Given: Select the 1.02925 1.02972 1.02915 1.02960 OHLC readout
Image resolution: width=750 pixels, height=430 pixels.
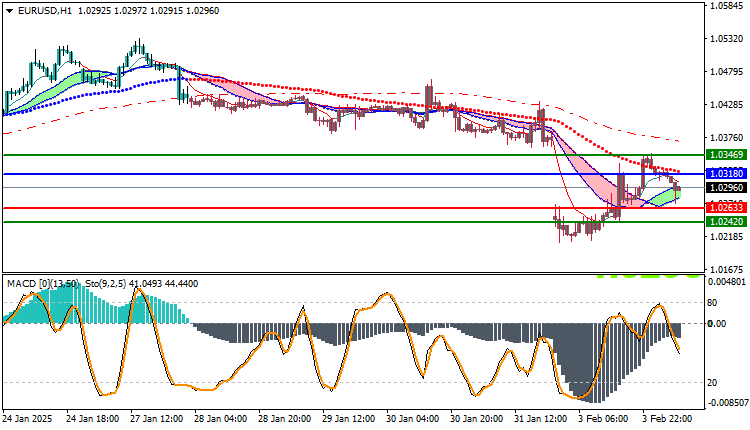Looking at the screenshot, I should [148, 11].
